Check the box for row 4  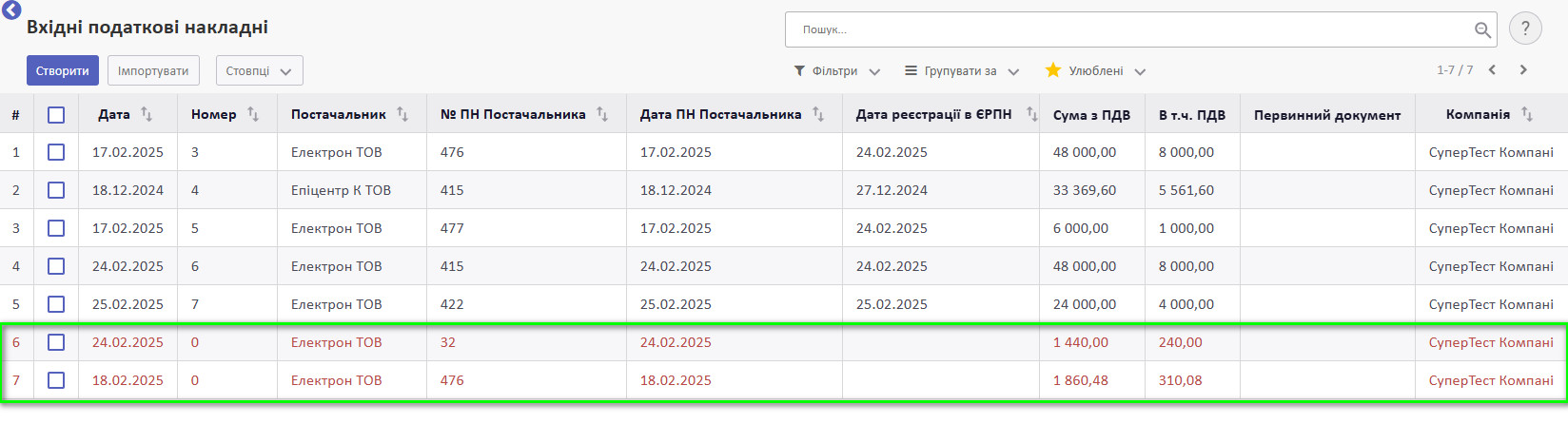pyautogui.click(x=56, y=266)
